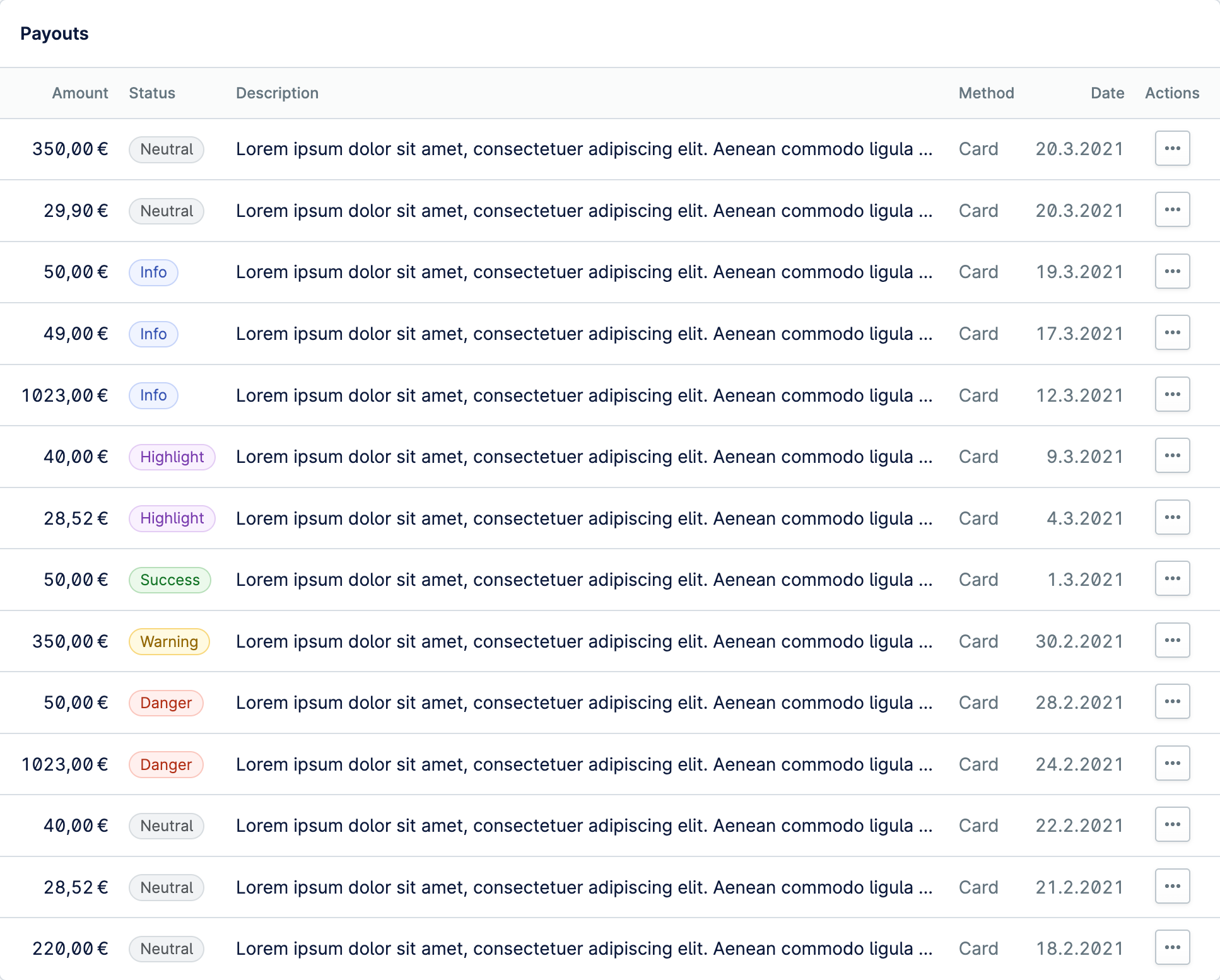Click the Status column header

coord(152,93)
